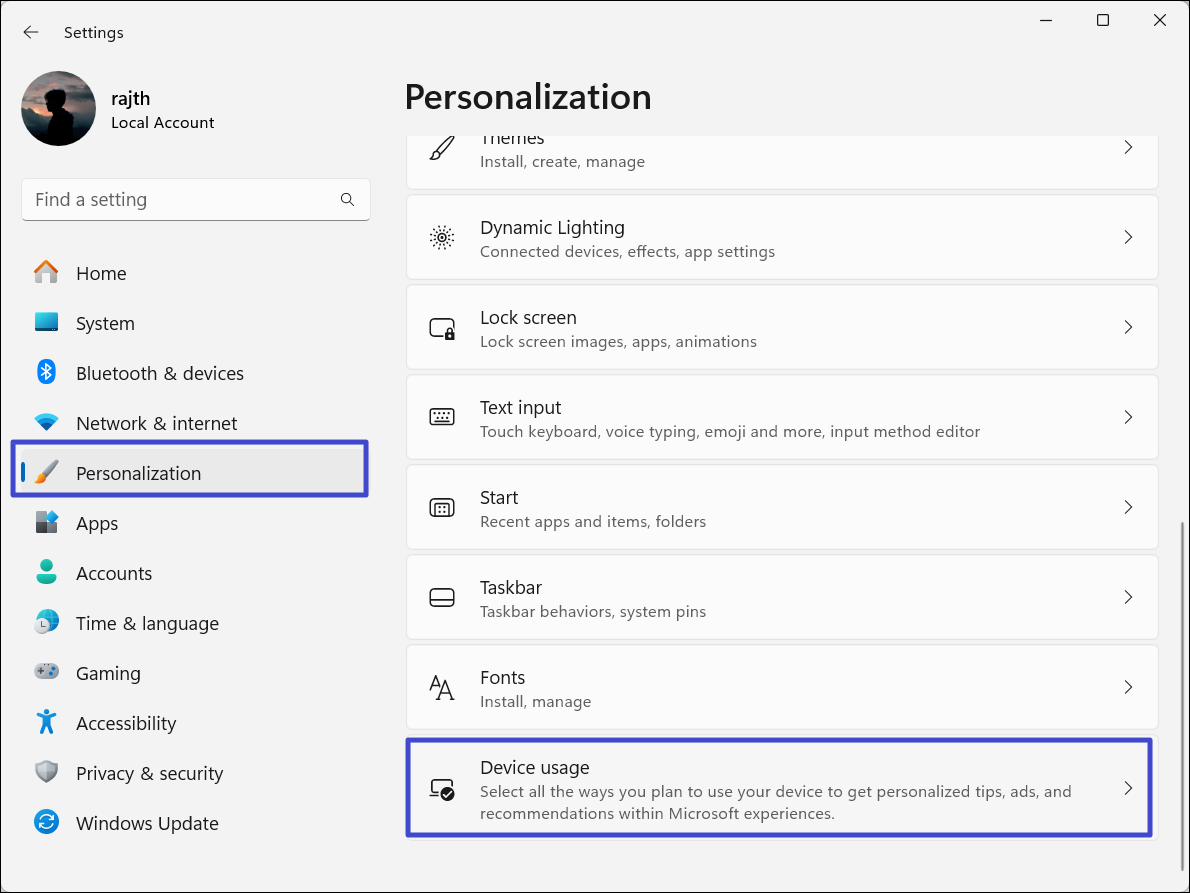This screenshot has width=1190, height=893.
Task: Expand Text input settings chevron
Action: coord(1127,418)
